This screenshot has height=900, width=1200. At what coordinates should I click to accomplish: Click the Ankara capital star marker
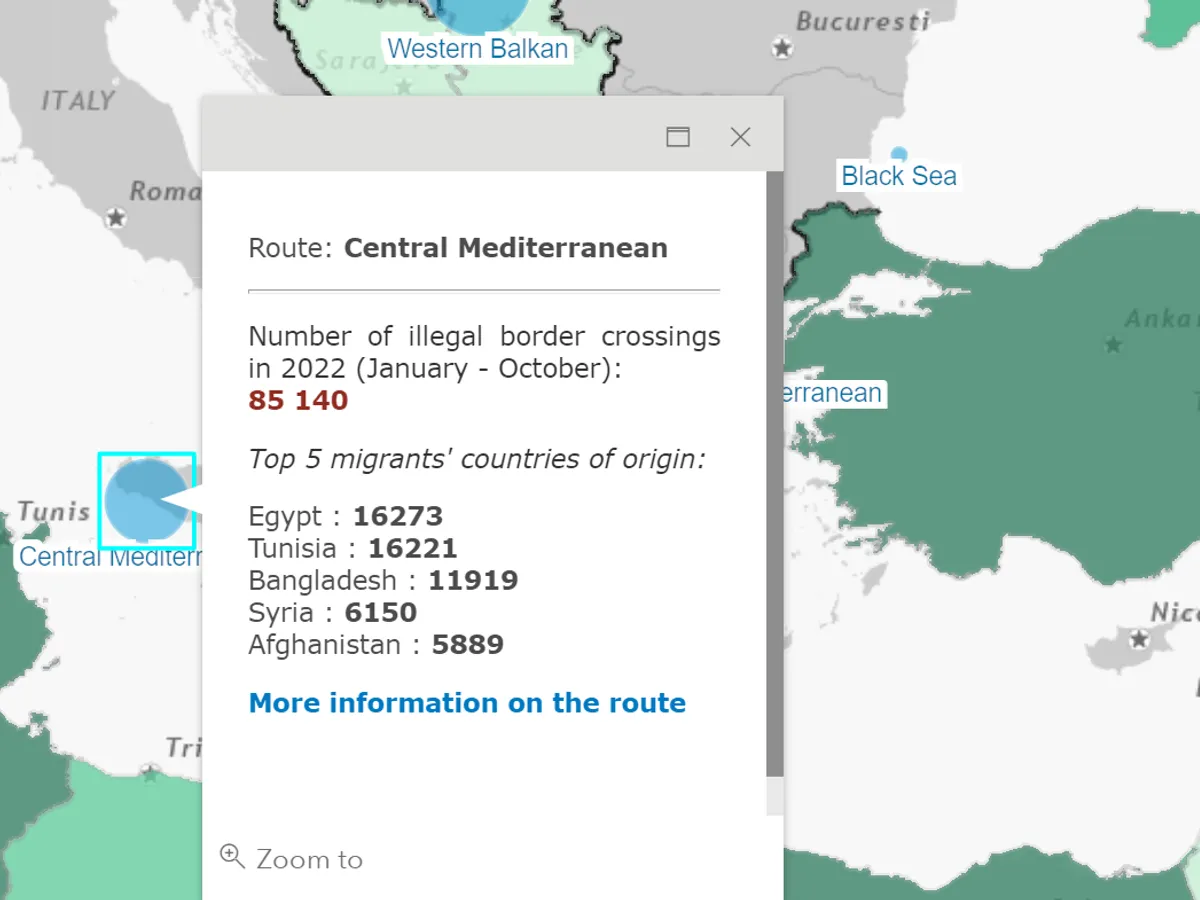coord(1113,345)
